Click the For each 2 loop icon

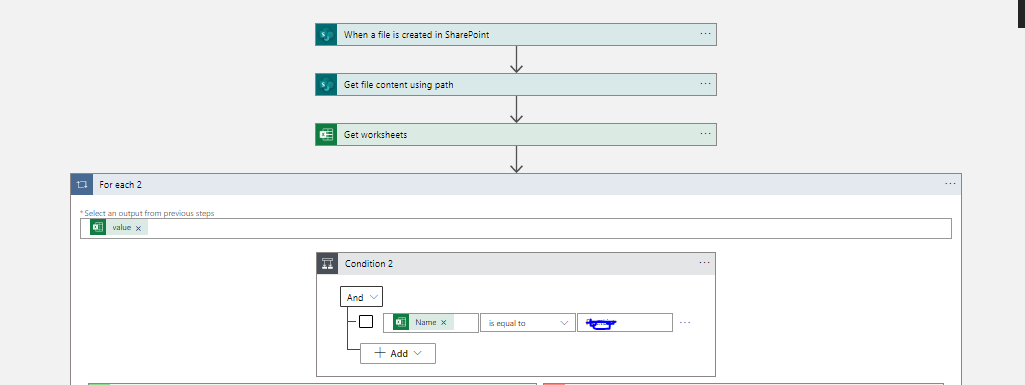tap(82, 184)
